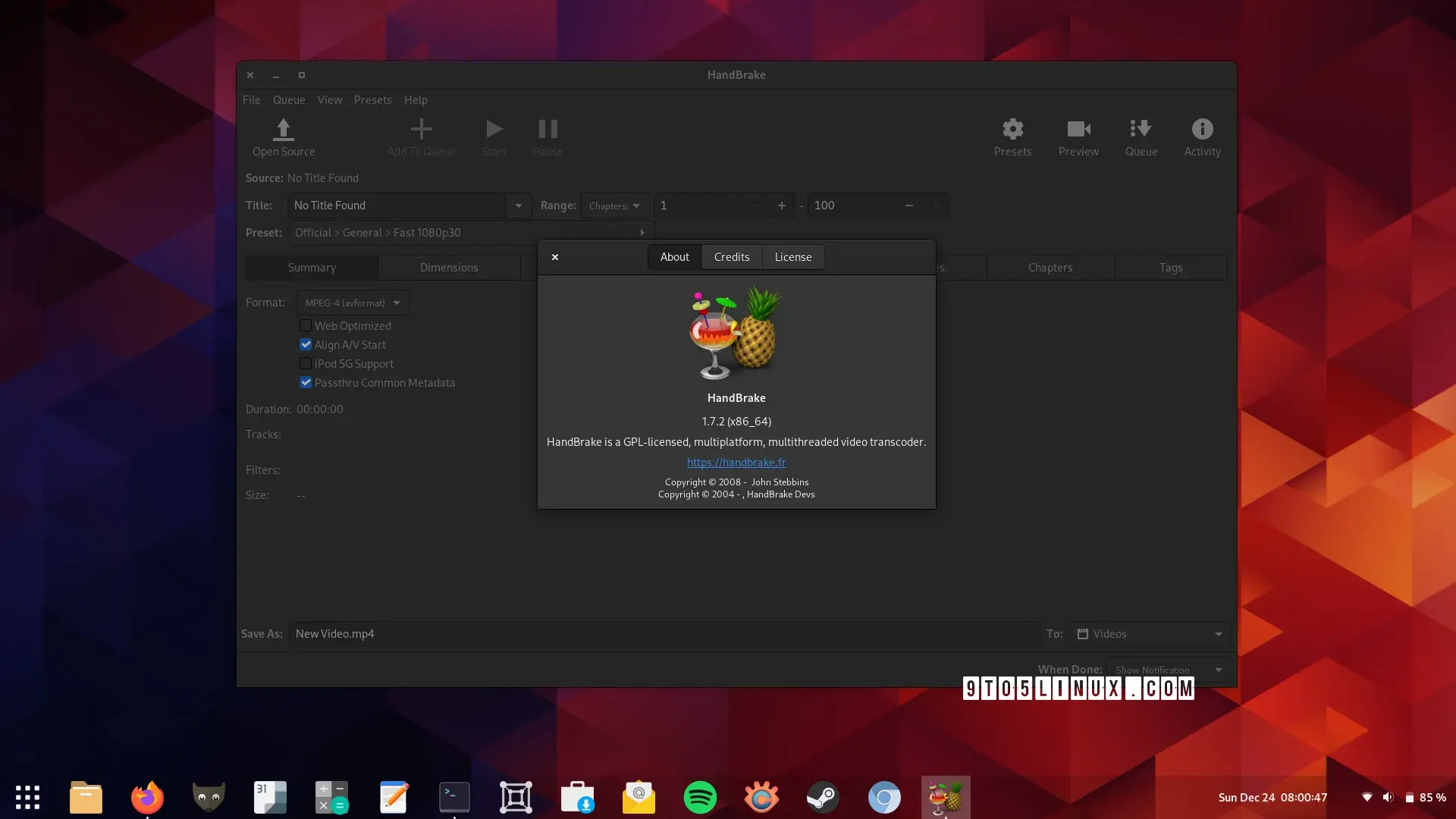Enable the Web Optimized checkbox
The width and height of the screenshot is (1456, 819).
coord(306,325)
